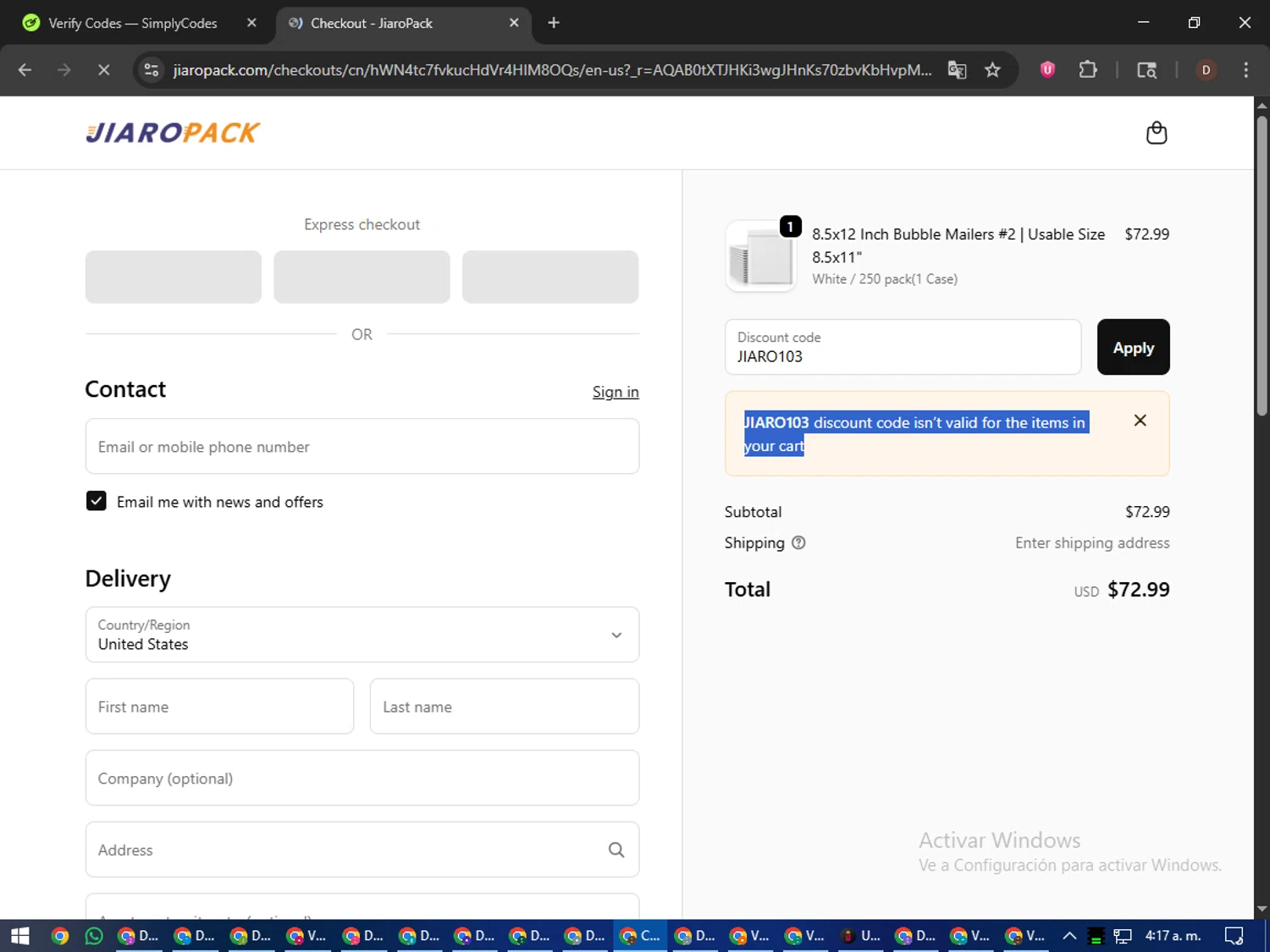This screenshot has height=952, width=1270.
Task: Click the address search magnifier icon
Action: [616, 850]
